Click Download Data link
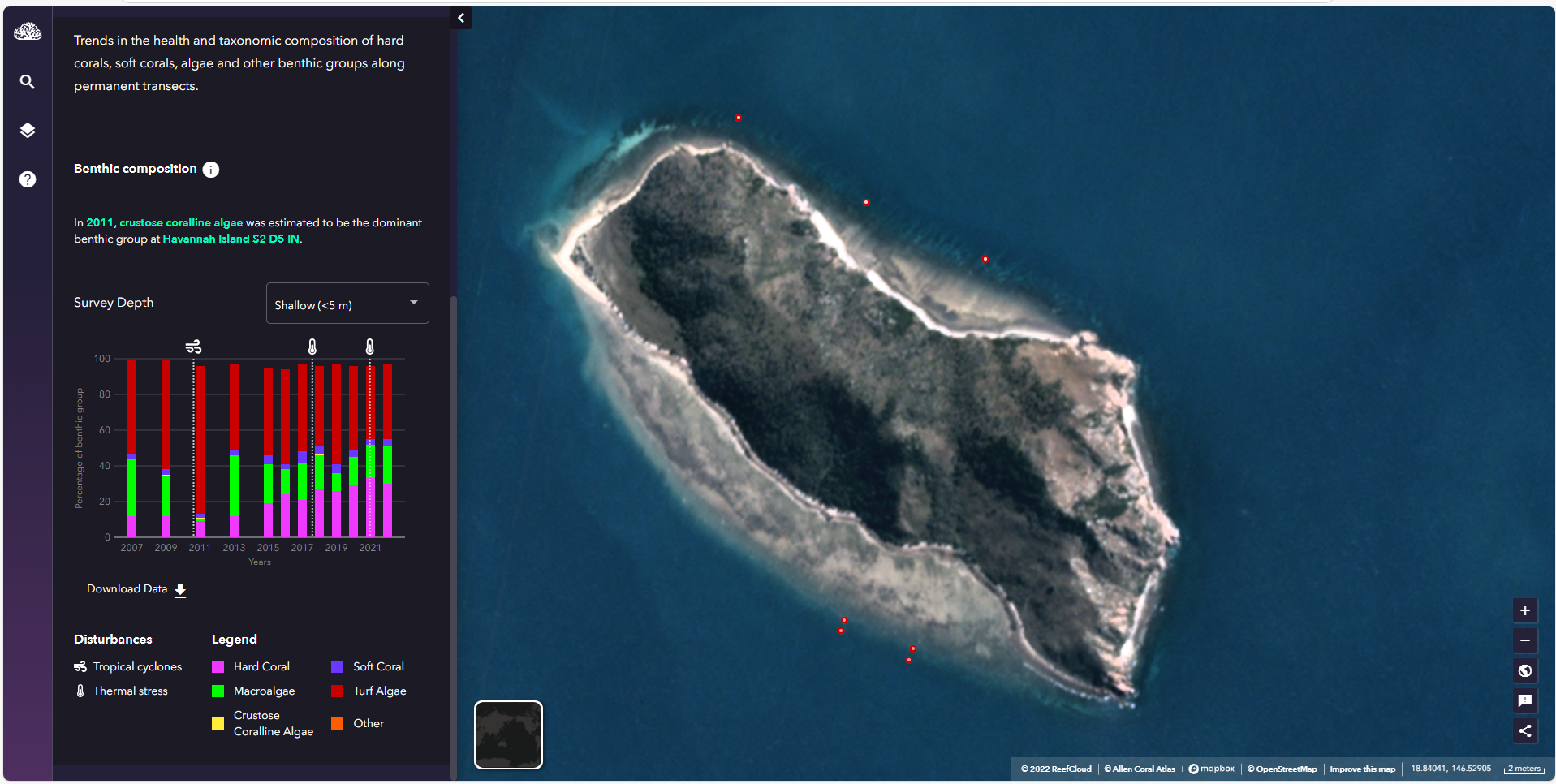This screenshot has width=1556, height=784. (x=136, y=589)
